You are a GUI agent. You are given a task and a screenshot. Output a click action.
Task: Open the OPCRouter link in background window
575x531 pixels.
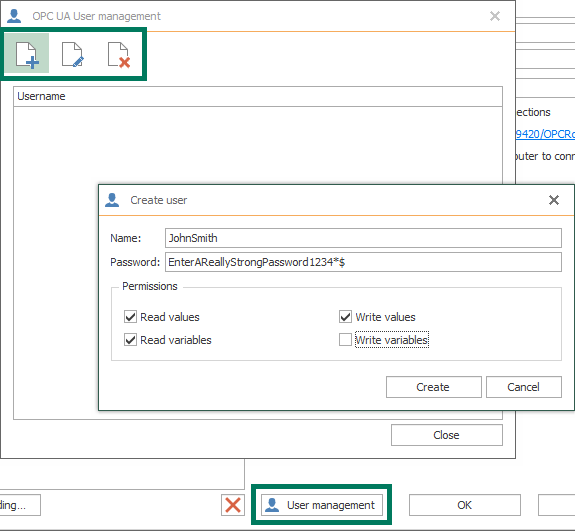[545, 134]
